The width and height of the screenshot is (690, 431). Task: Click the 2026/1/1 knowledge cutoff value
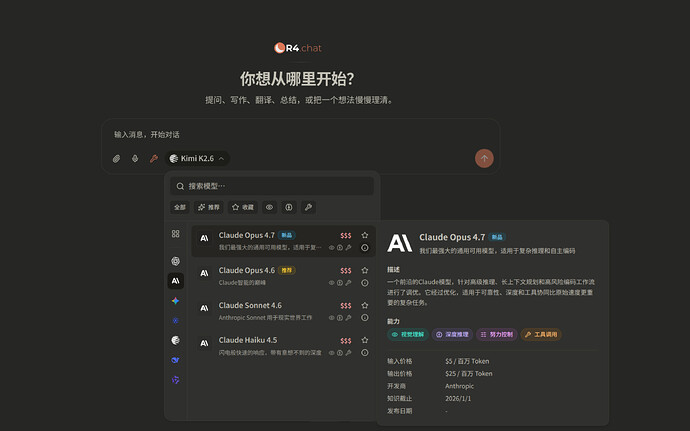(x=458, y=398)
